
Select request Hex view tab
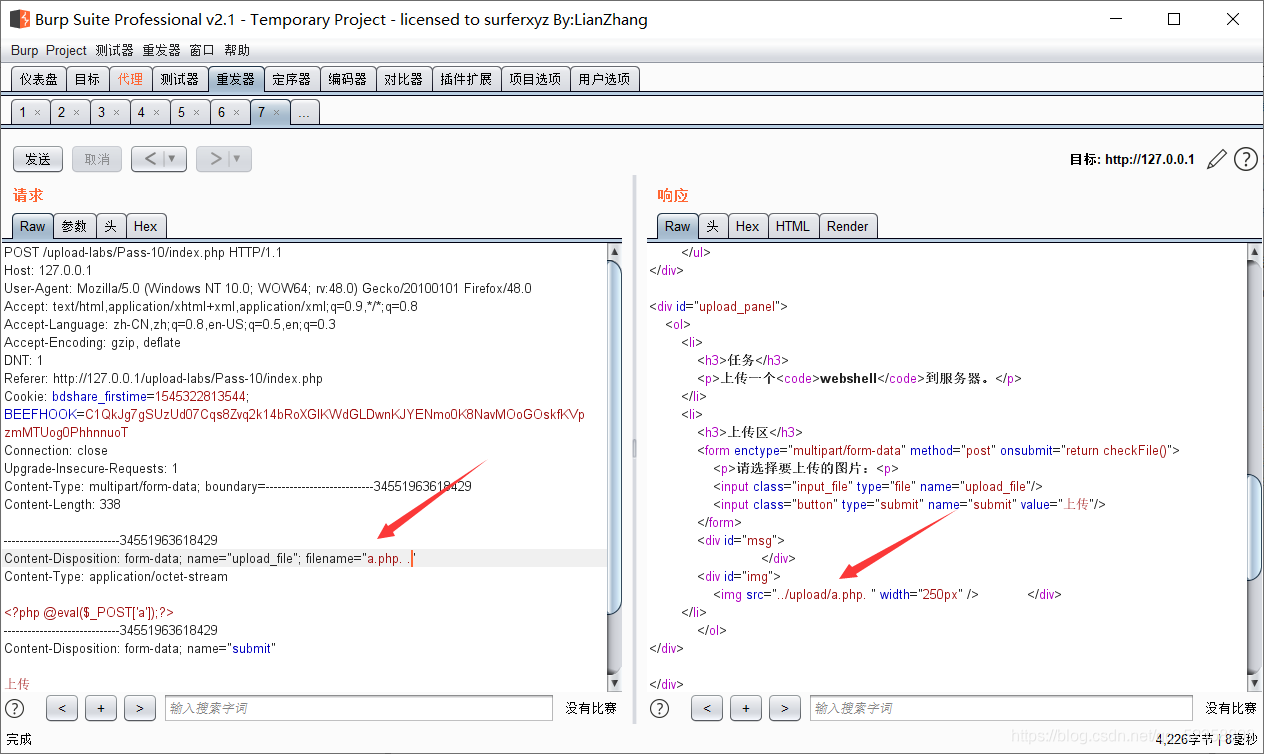(x=146, y=226)
